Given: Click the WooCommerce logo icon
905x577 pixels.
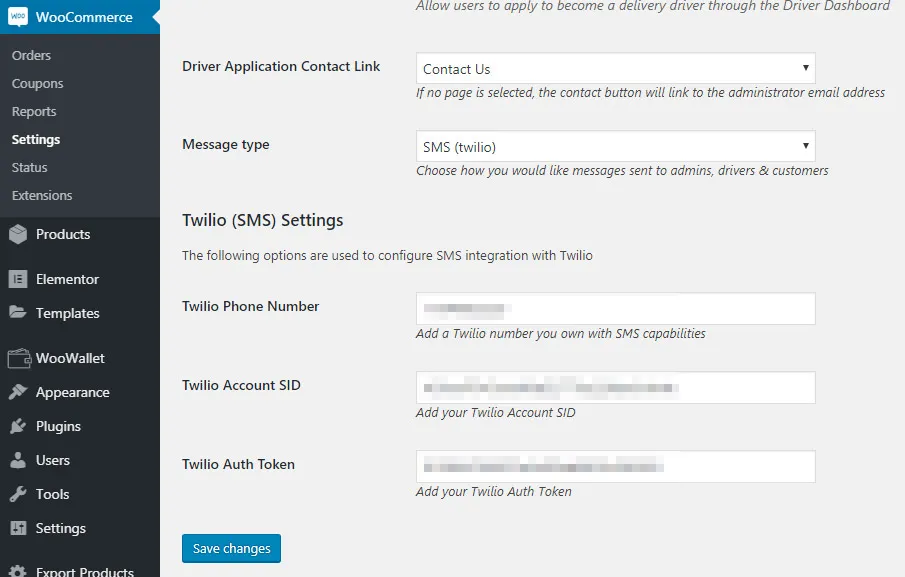Looking at the screenshot, I should tap(18, 17).
